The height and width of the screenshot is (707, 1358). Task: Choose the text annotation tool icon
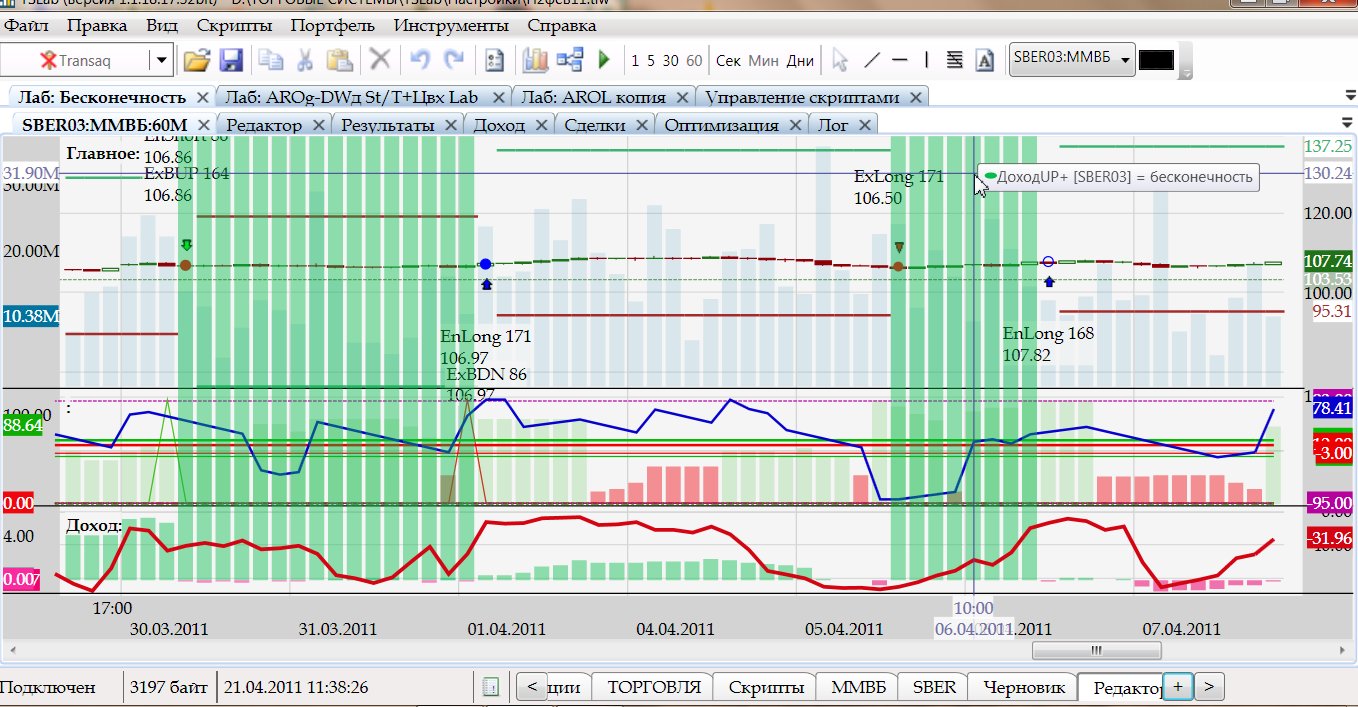click(984, 60)
